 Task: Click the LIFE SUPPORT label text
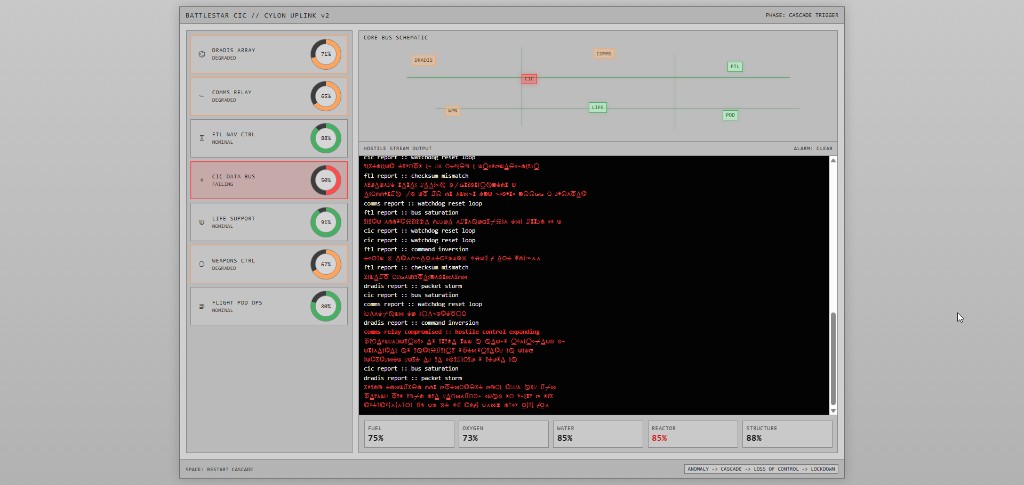[x=233, y=218]
